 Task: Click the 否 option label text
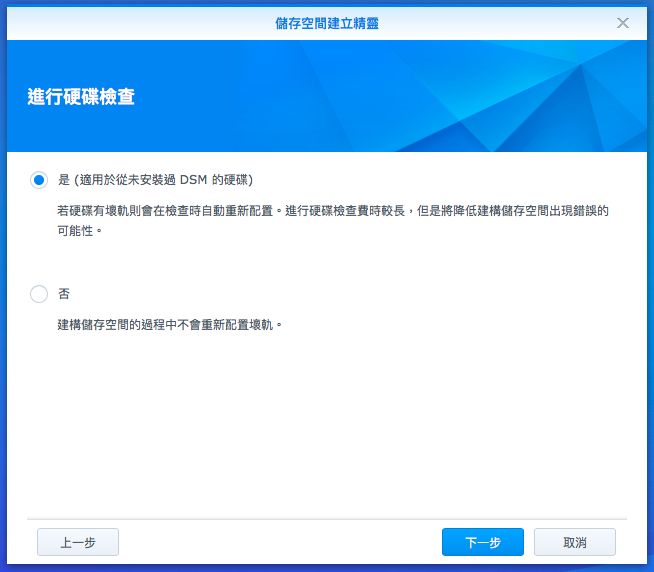click(x=64, y=294)
